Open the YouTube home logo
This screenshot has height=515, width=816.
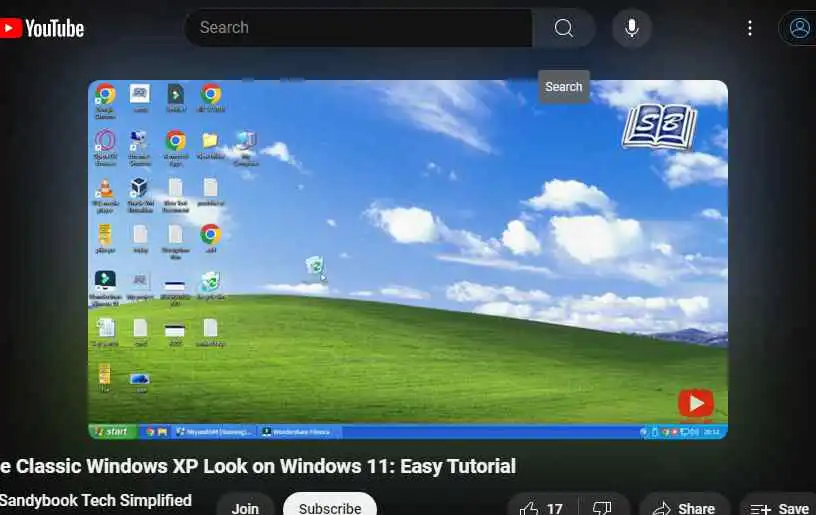pos(42,28)
